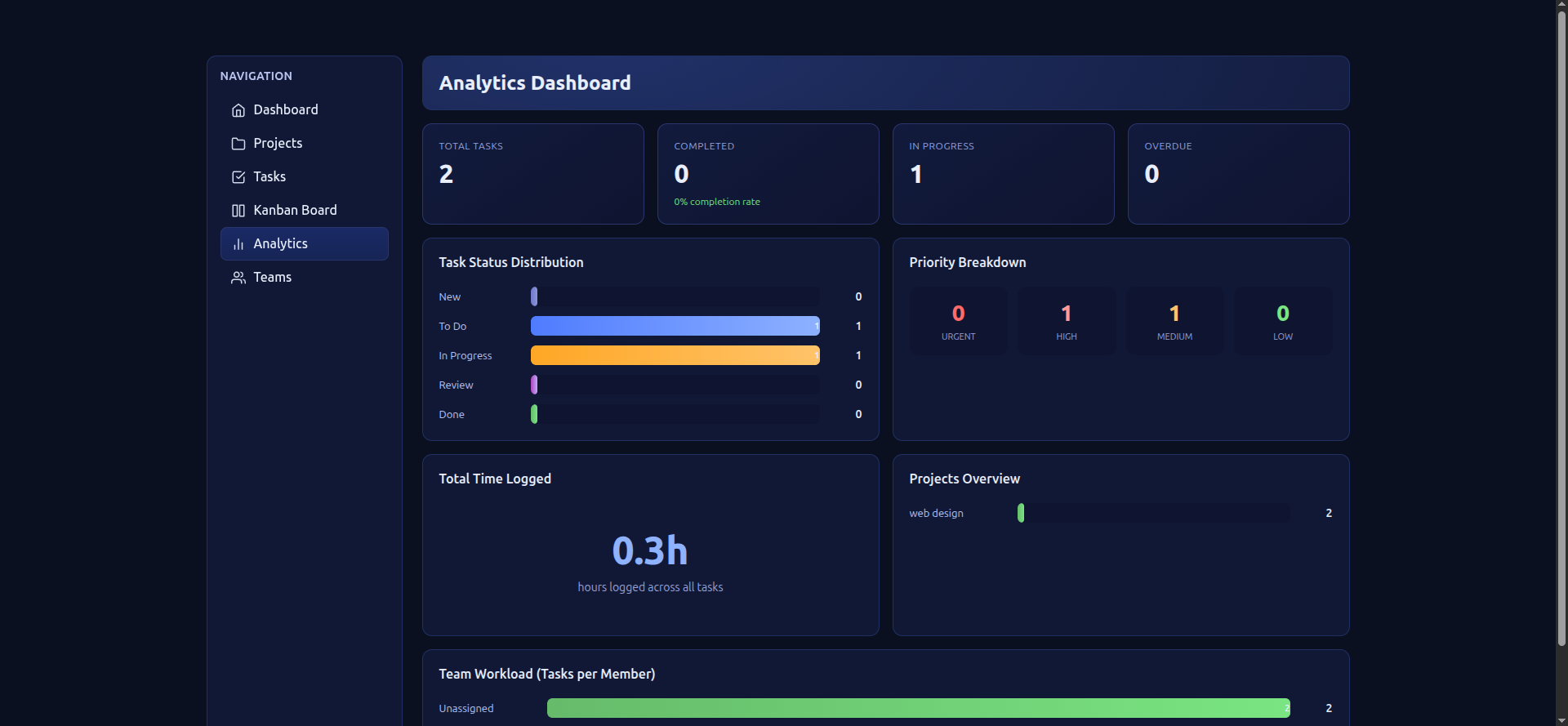Click the 'Task Status Distribution' title
The image size is (1568, 726).
pos(511,262)
